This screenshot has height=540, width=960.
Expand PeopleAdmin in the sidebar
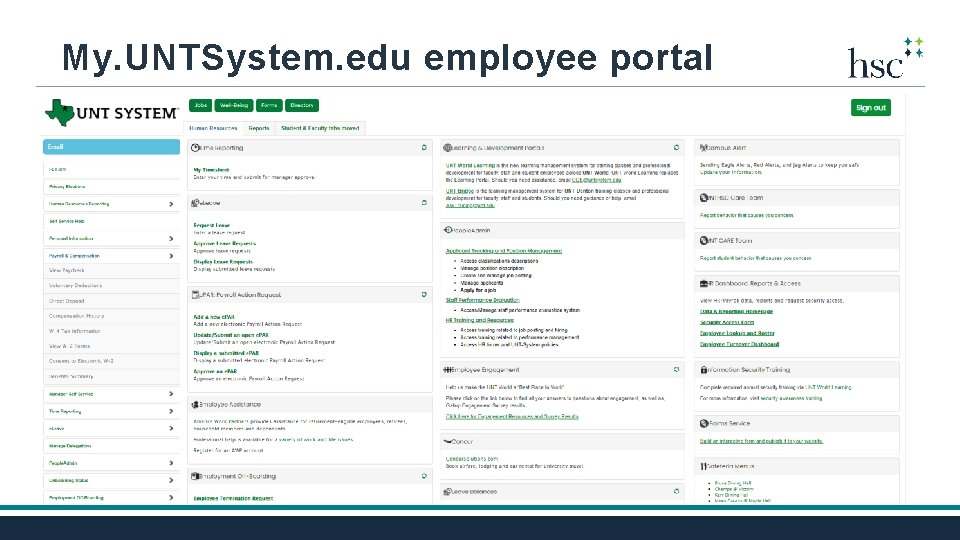171,463
